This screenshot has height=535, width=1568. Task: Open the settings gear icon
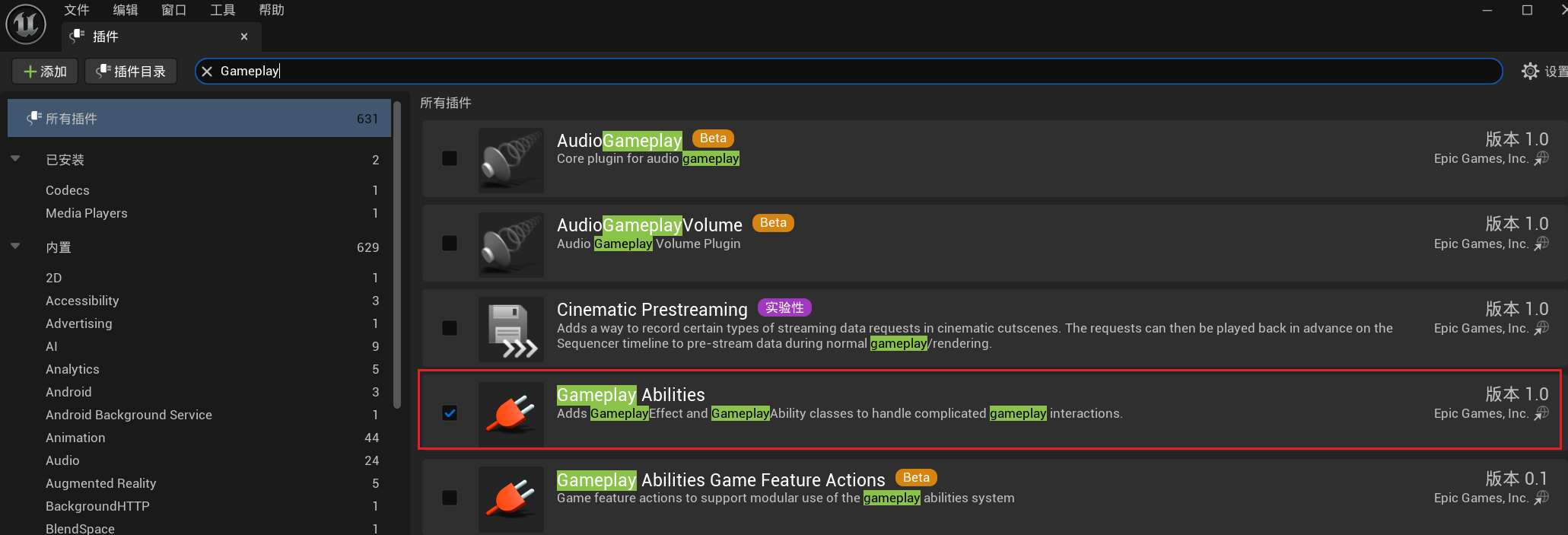1530,72
